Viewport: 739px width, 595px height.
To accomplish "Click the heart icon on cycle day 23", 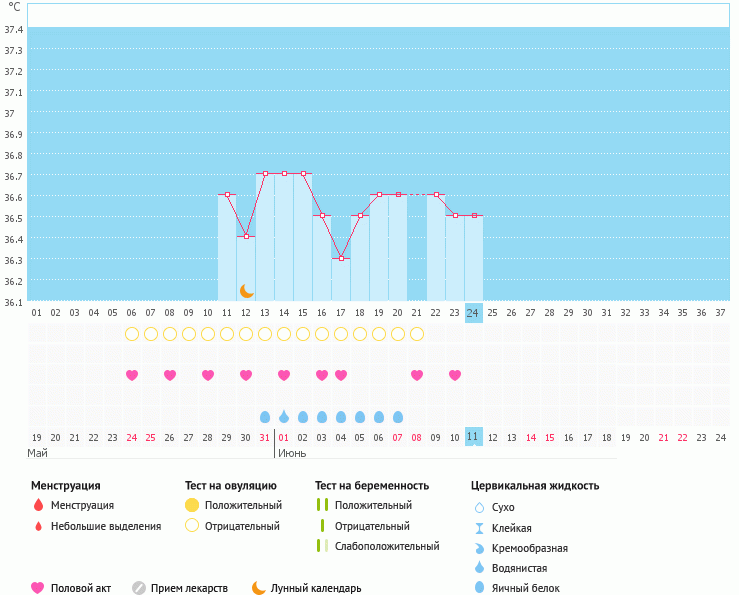I will coord(455,375).
